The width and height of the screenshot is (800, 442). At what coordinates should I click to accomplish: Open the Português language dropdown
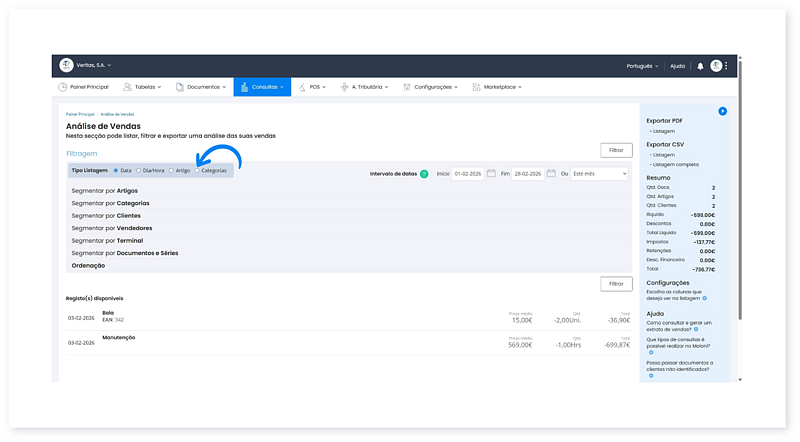tap(641, 66)
